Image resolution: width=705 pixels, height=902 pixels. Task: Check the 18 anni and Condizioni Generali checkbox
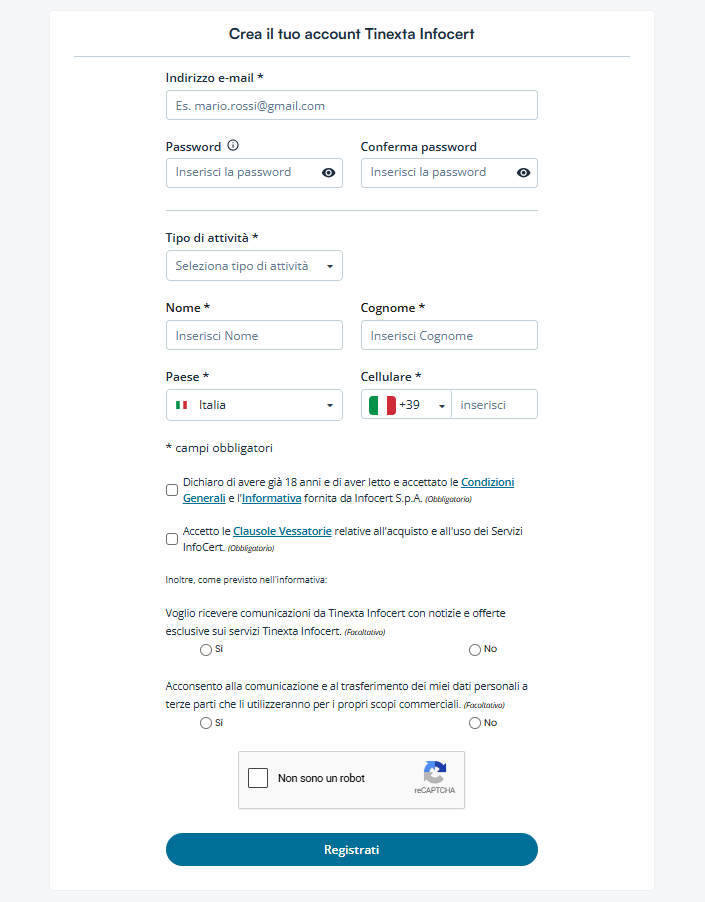(x=172, y=490)
